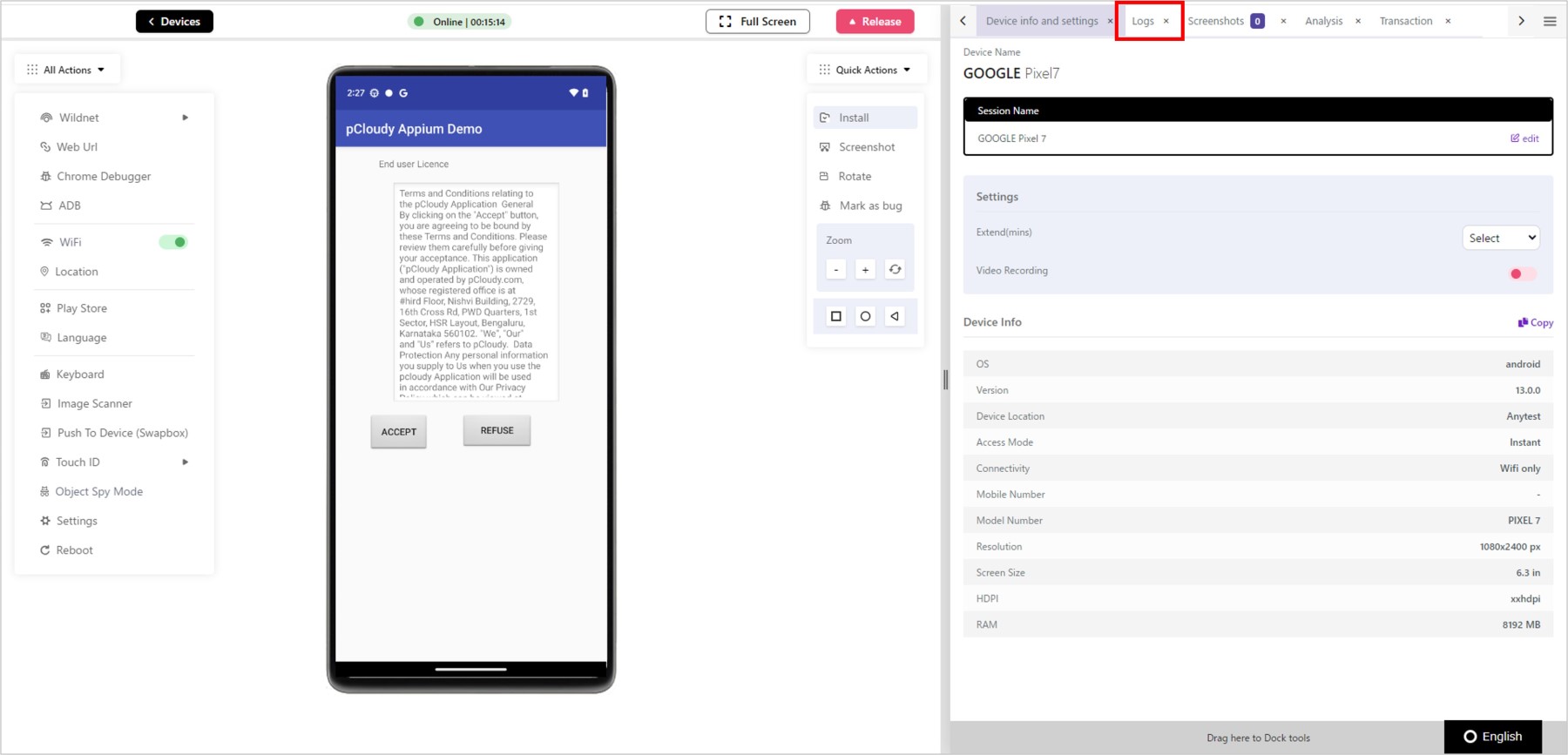Click the RAM value 8192 MB

pos(1521,624)
